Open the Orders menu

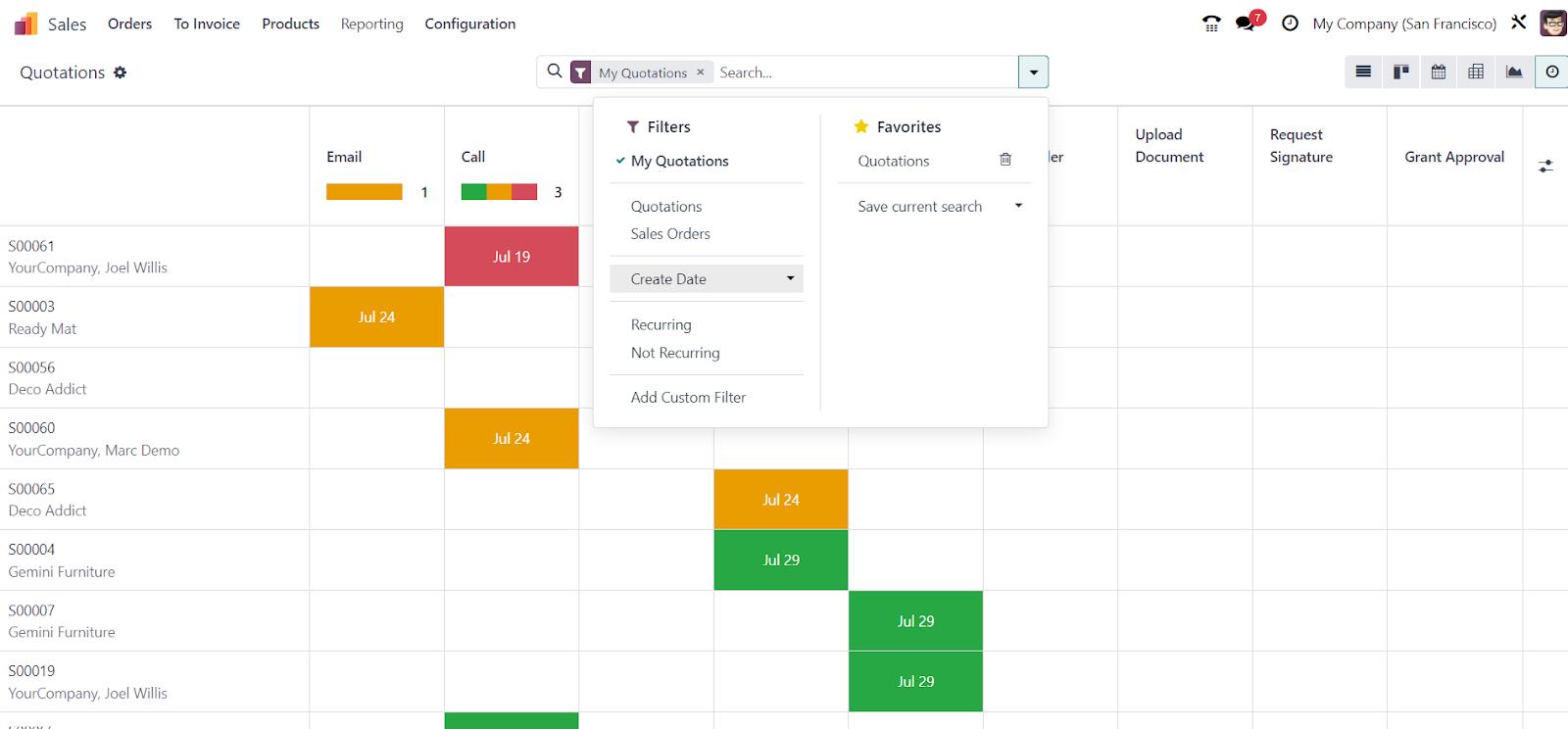coord(130,24)
